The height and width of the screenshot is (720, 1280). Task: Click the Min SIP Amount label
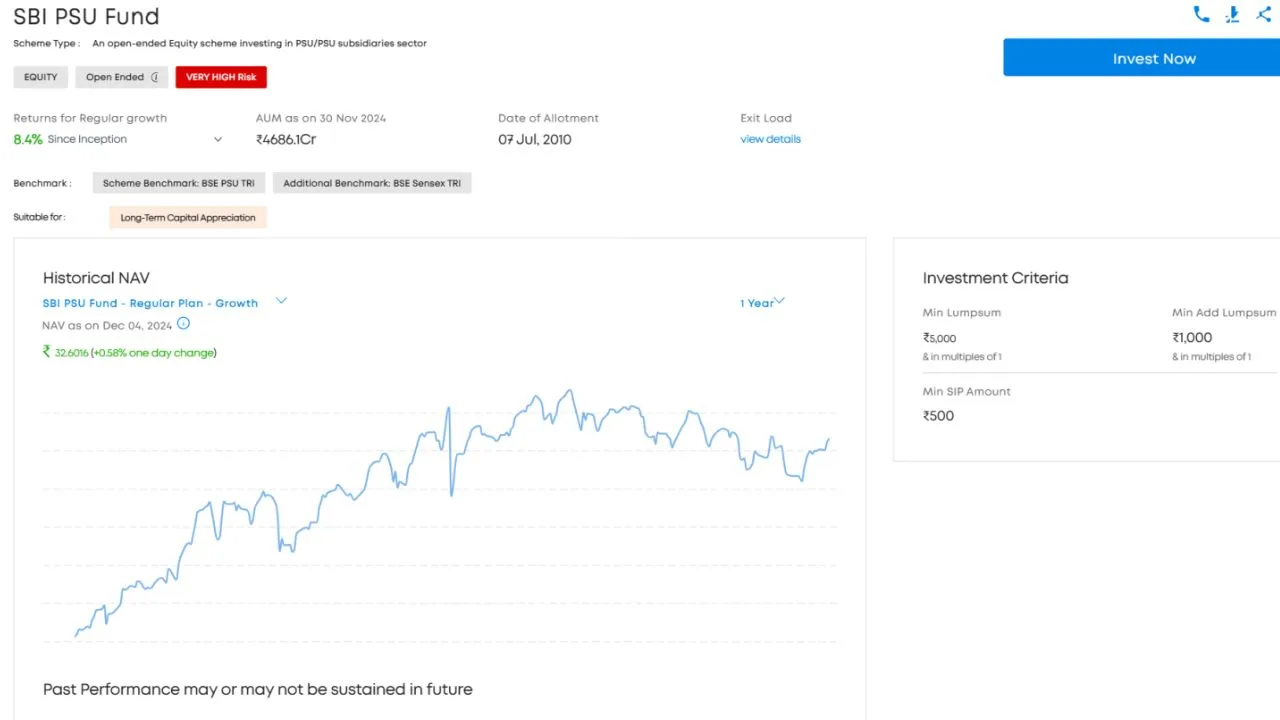(x=967, y=392)
